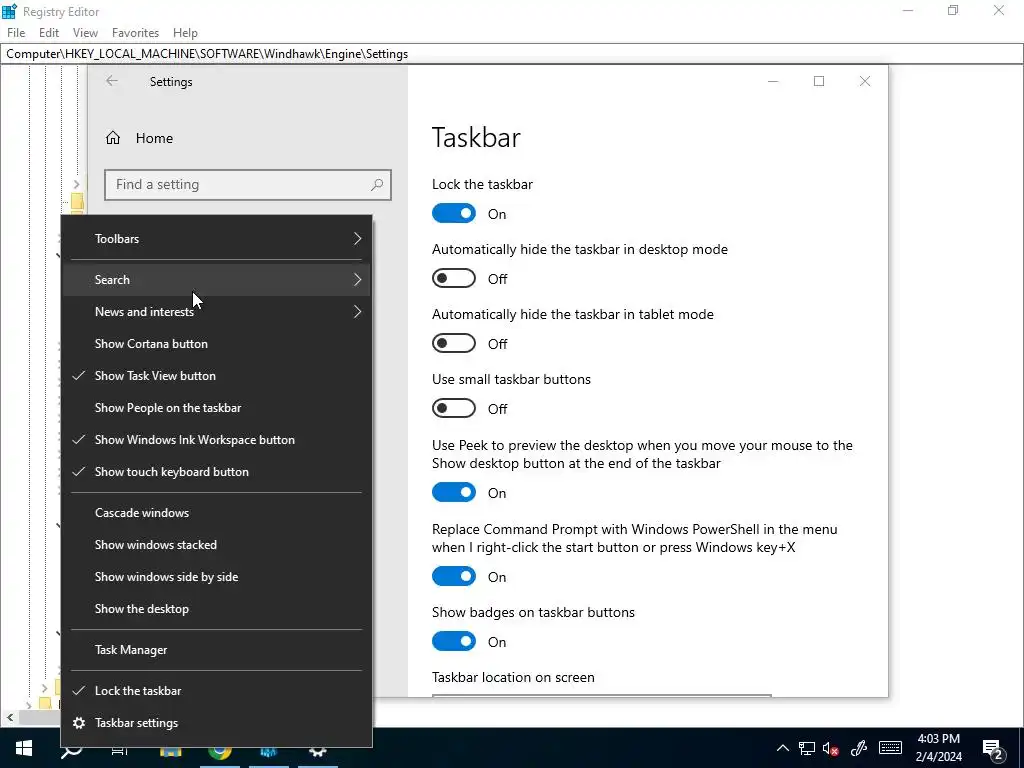Image resolution: width=1024 pixels, height=768 pixels.
Task: Open the File menu in Registry Editor
Action: coord(16,33)
